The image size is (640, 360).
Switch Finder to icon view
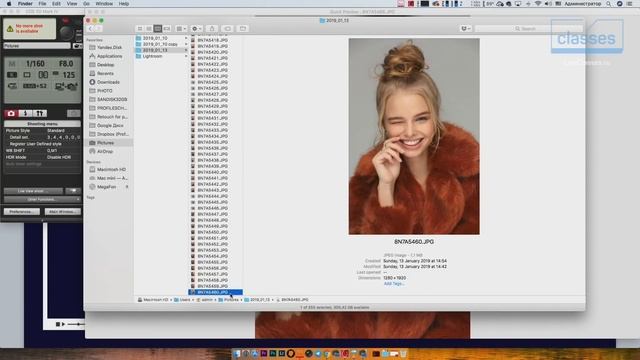140,29
